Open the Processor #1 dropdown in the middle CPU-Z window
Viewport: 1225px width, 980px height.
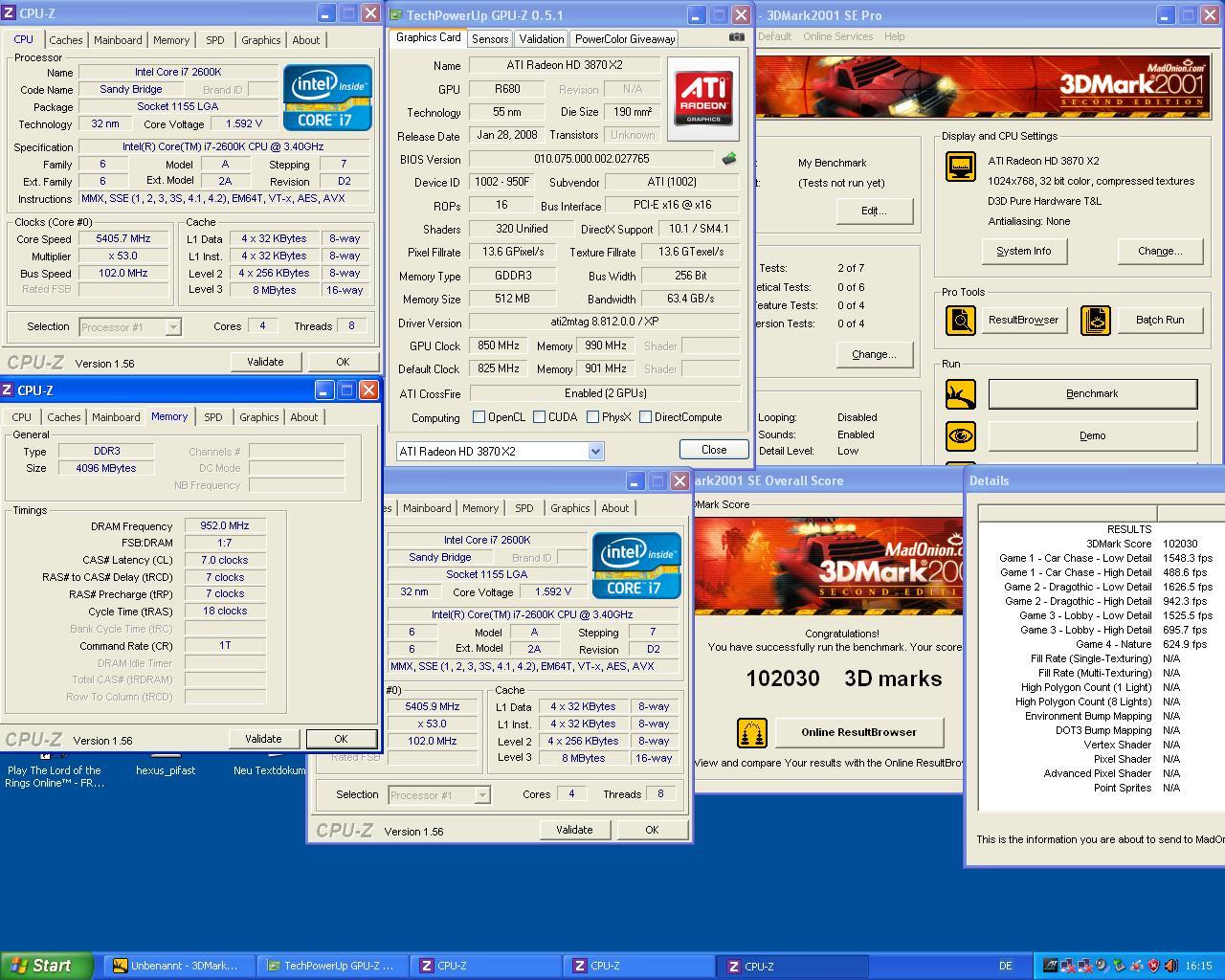coord(482,795)
